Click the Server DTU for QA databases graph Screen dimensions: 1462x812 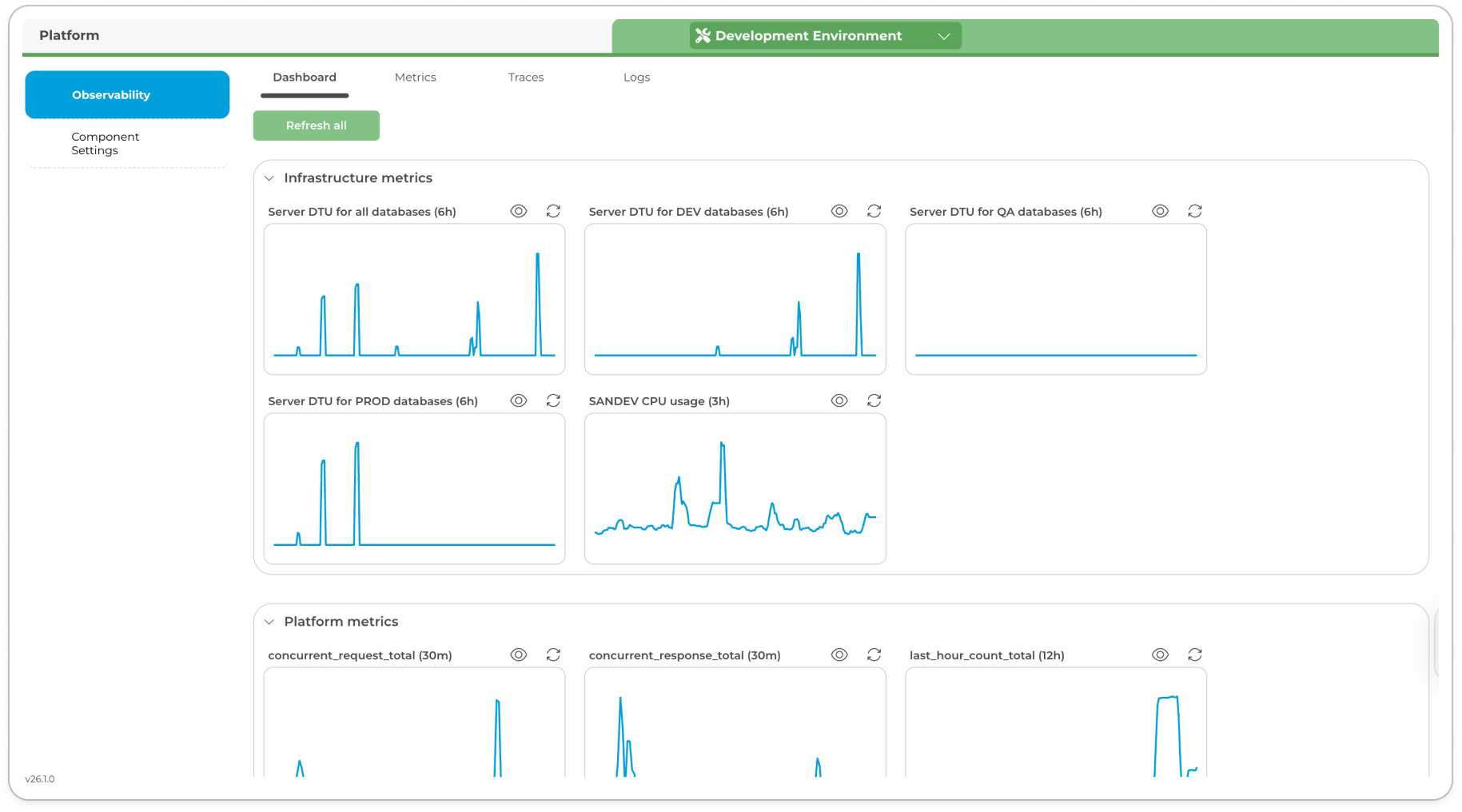1055,299
